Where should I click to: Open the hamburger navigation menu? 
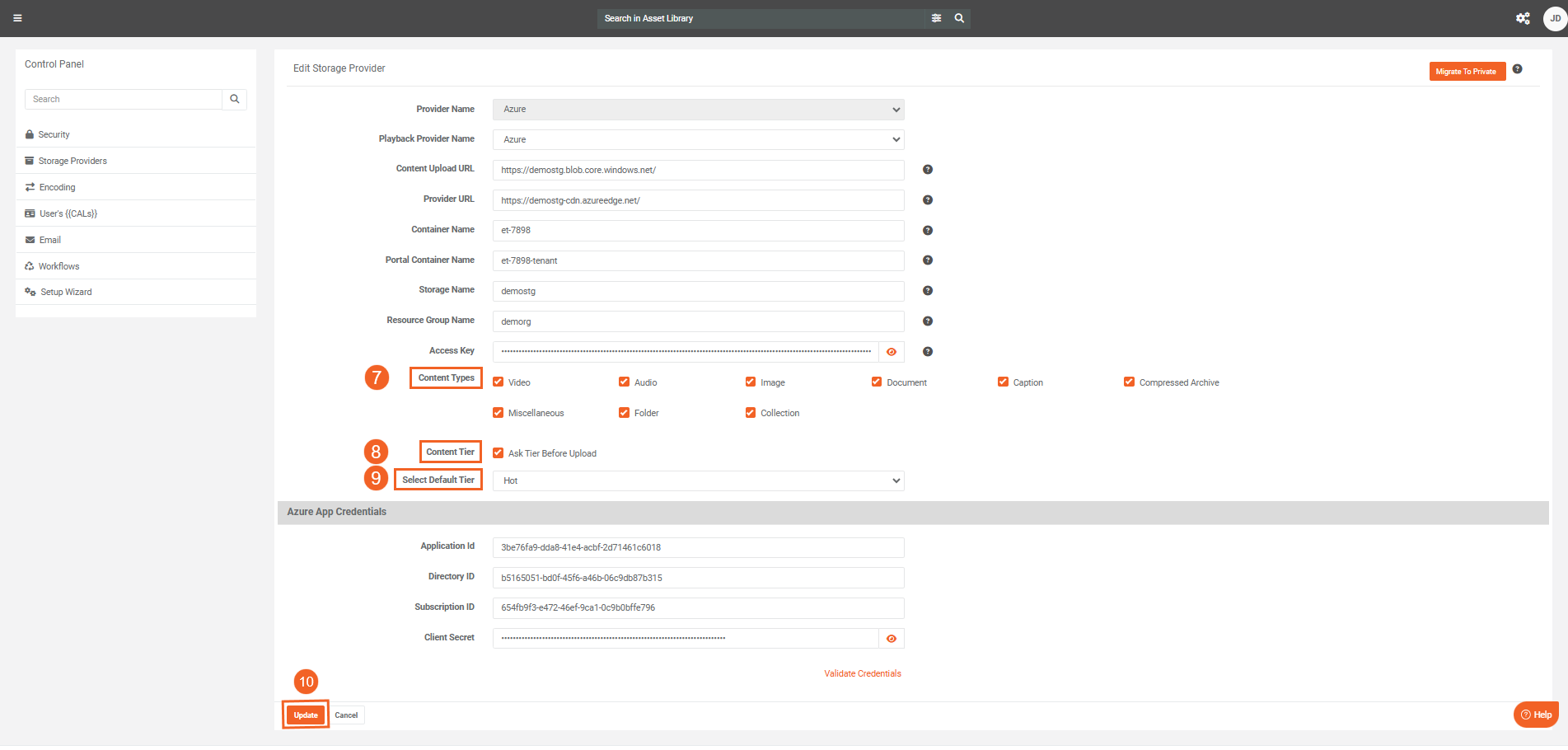point(17,18)
